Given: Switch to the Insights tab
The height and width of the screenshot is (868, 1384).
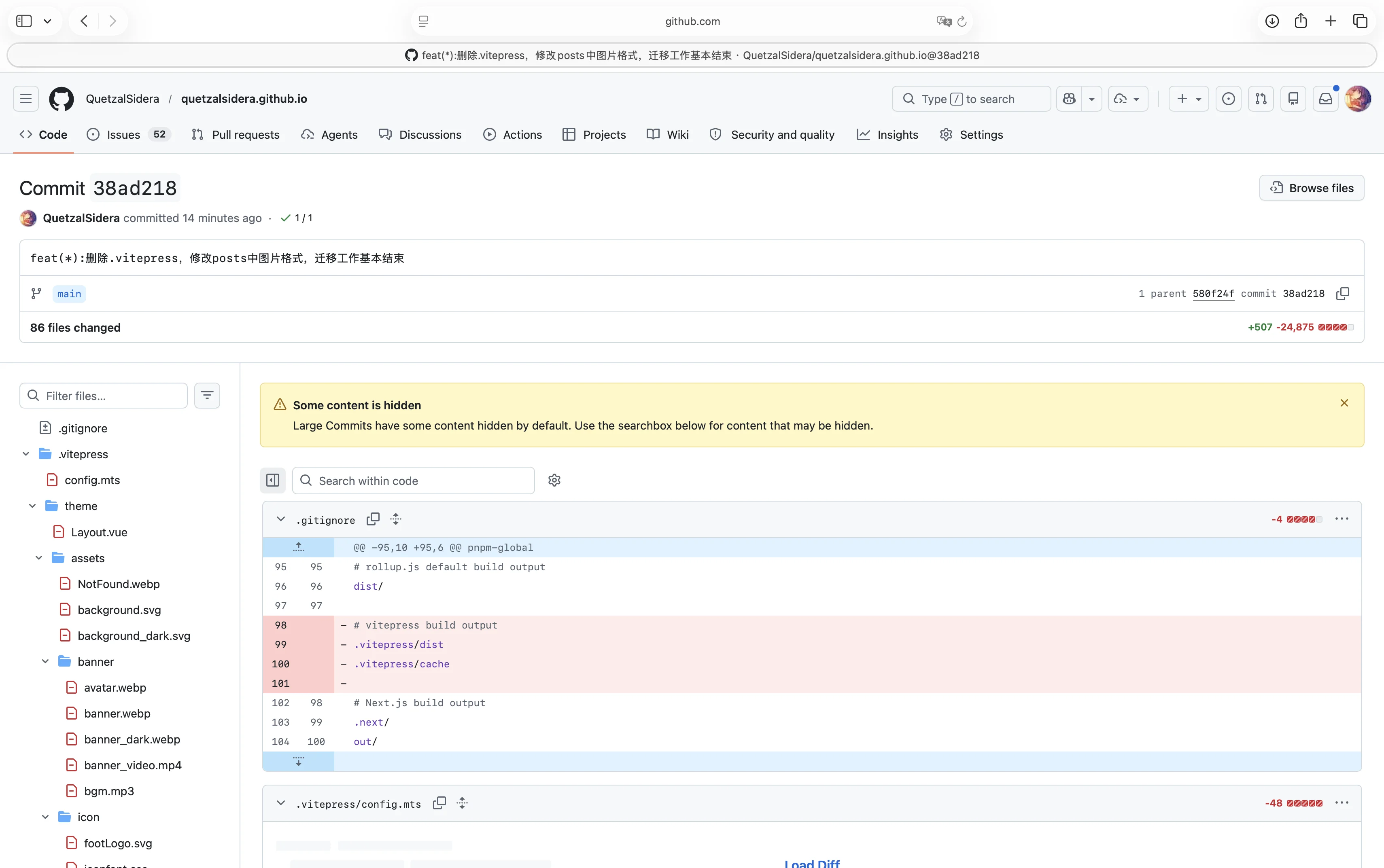Looking at the screenshot, I should [x=888, y=134].
